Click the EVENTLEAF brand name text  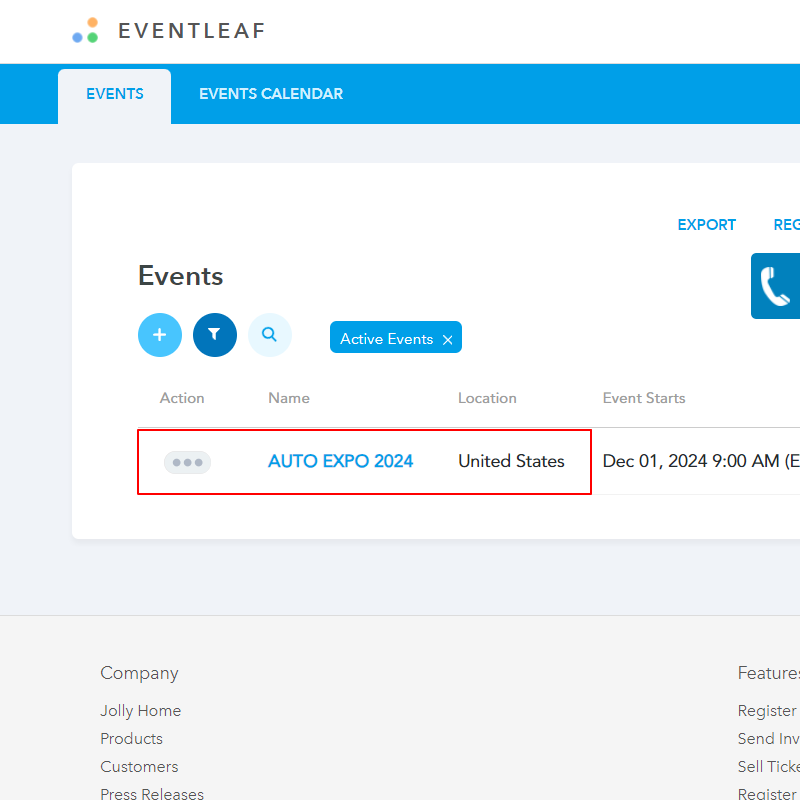192,31
